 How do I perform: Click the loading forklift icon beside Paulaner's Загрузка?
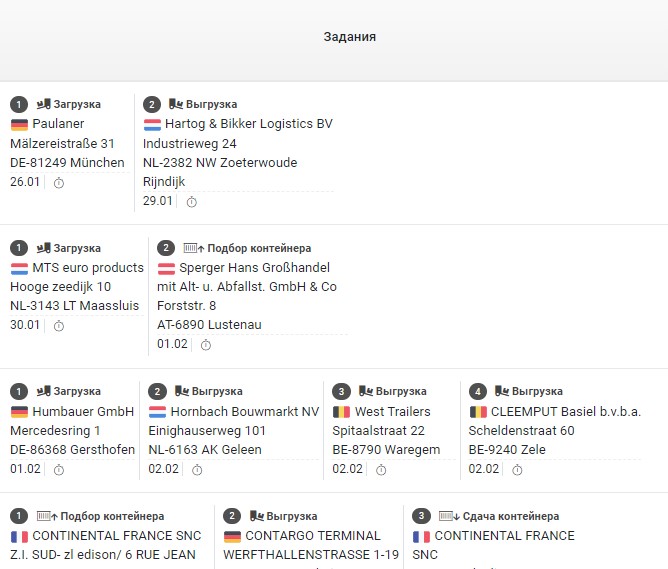coord(43,104)
